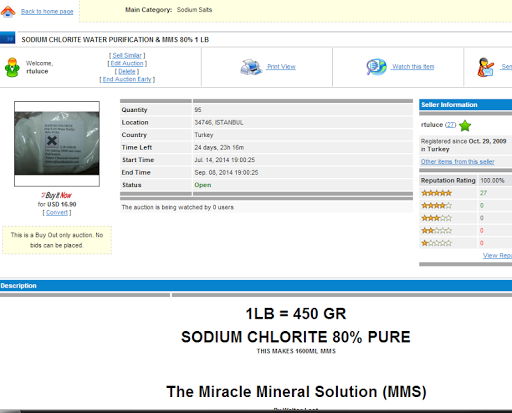
Task: Click the product photo thumbnail
Action: (57, 144)
